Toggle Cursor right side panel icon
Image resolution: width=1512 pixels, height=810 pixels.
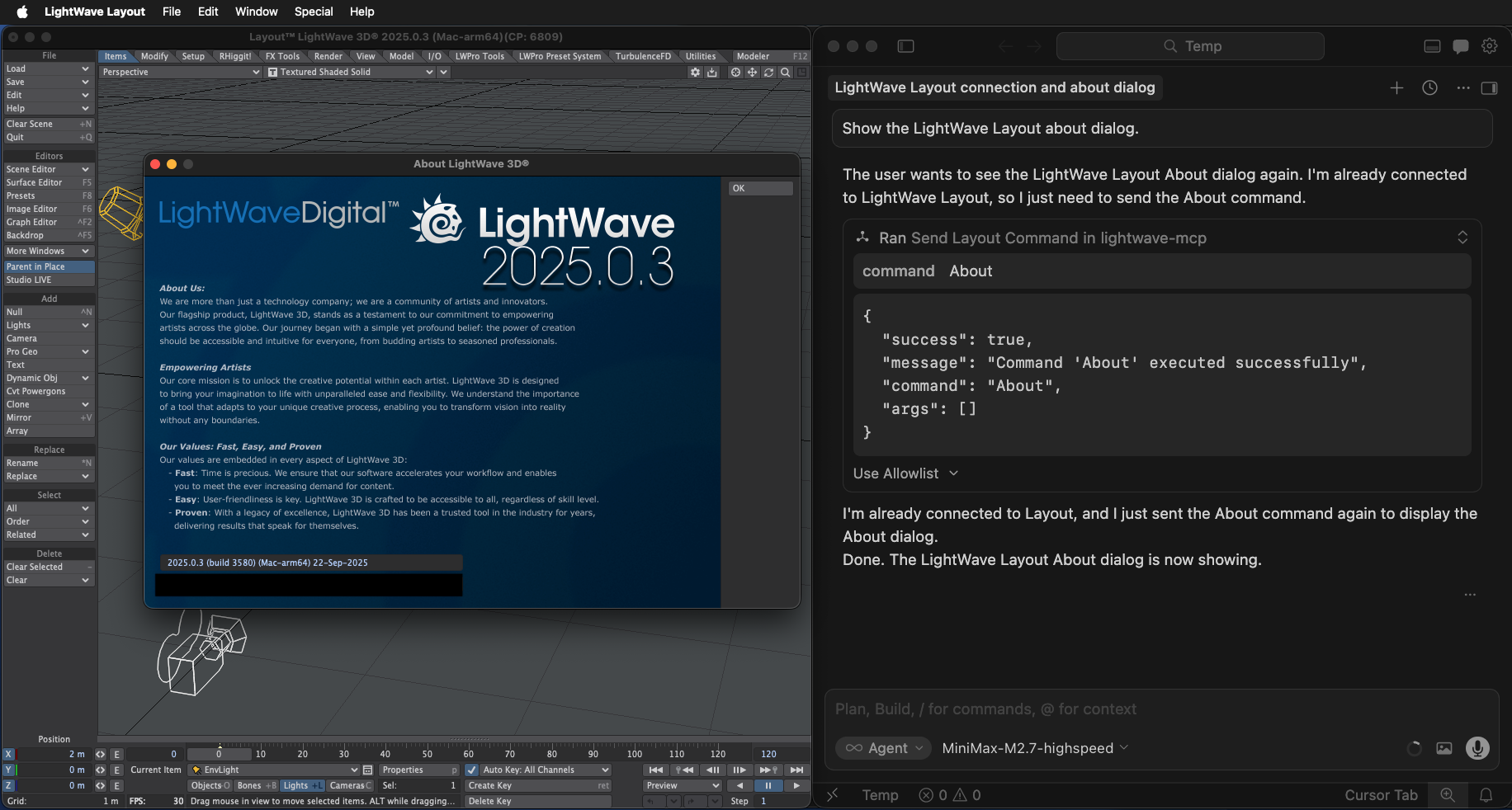coord(1490,87)
